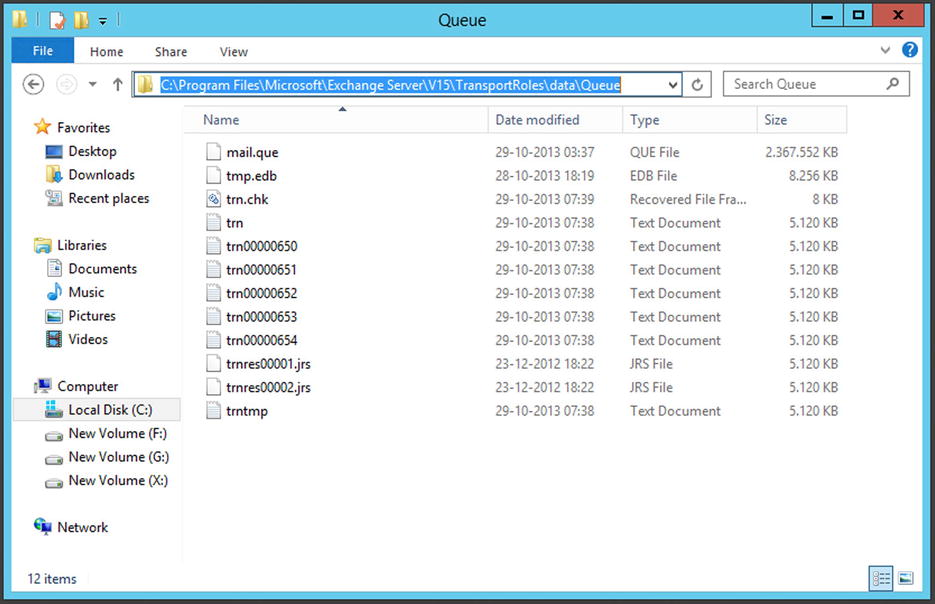Open the address bar history dropdown
935x604 pixels.
tap(673, 85)
